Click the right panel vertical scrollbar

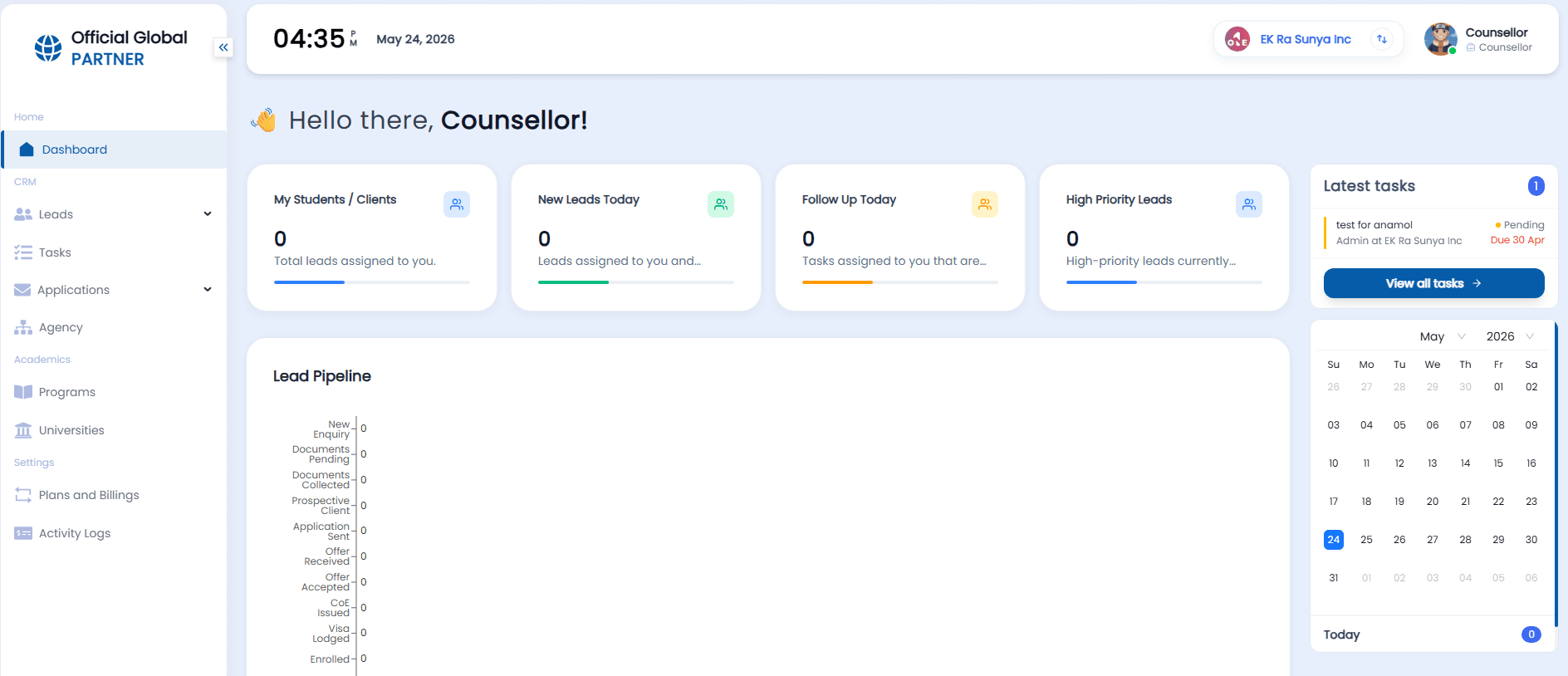point(1556,475)
